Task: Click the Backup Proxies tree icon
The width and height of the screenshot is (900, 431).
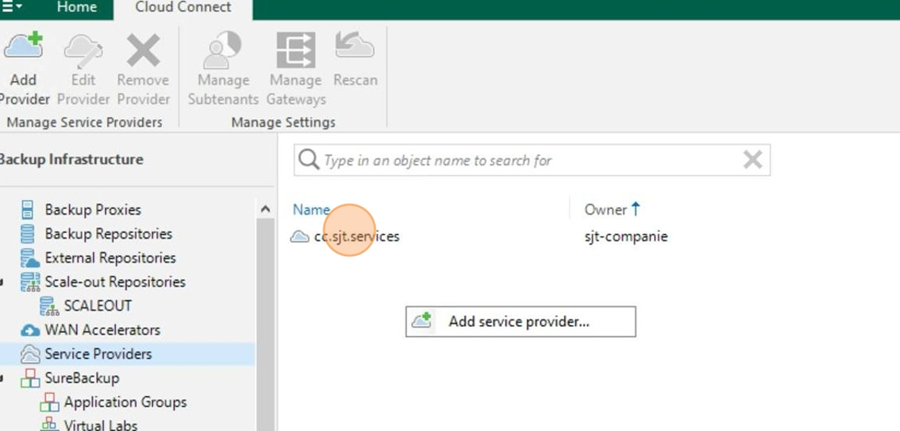Action: tap(28, 209)
